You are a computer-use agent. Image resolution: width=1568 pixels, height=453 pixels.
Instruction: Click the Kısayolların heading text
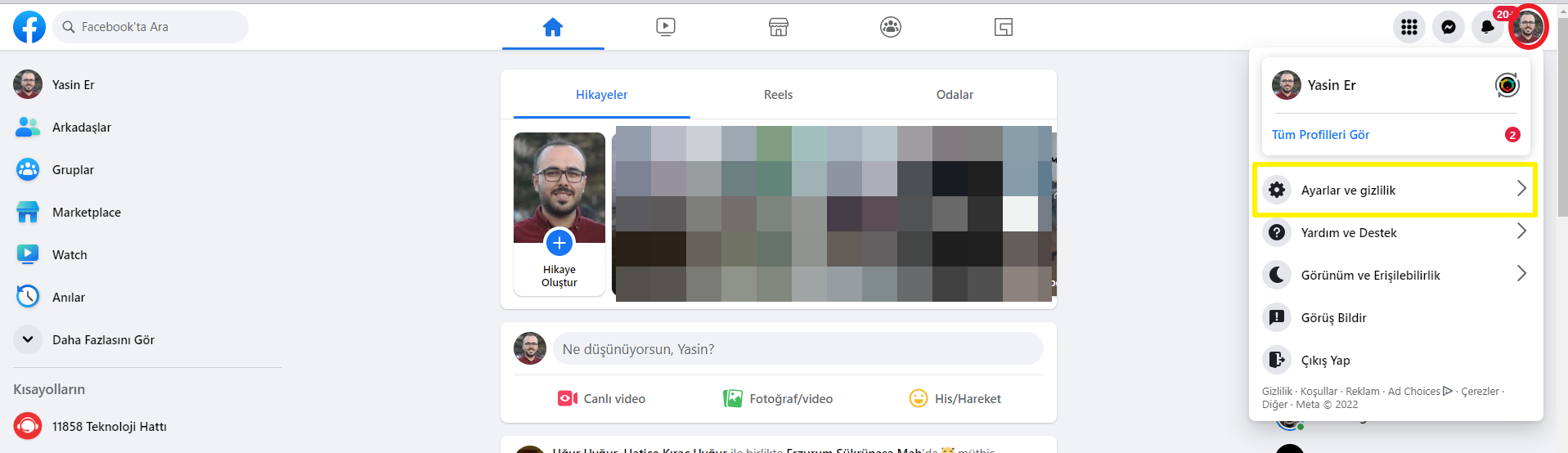49,389
